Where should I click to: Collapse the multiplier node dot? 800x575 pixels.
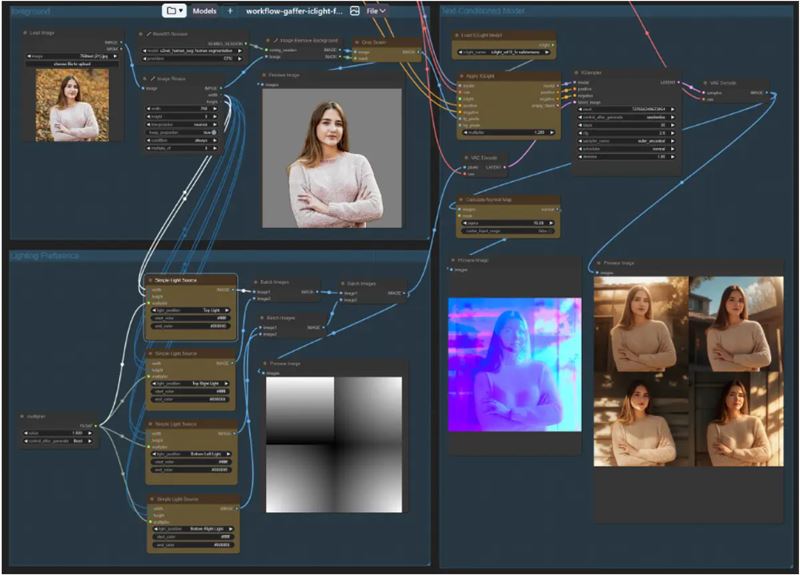pyautogui.click(x=22, y=416)
